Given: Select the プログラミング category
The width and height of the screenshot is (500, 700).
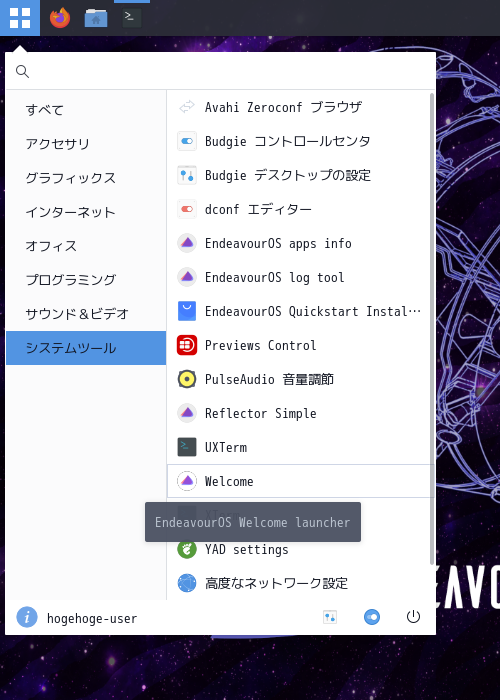Looking at the screenshot, I should [86, 279].
